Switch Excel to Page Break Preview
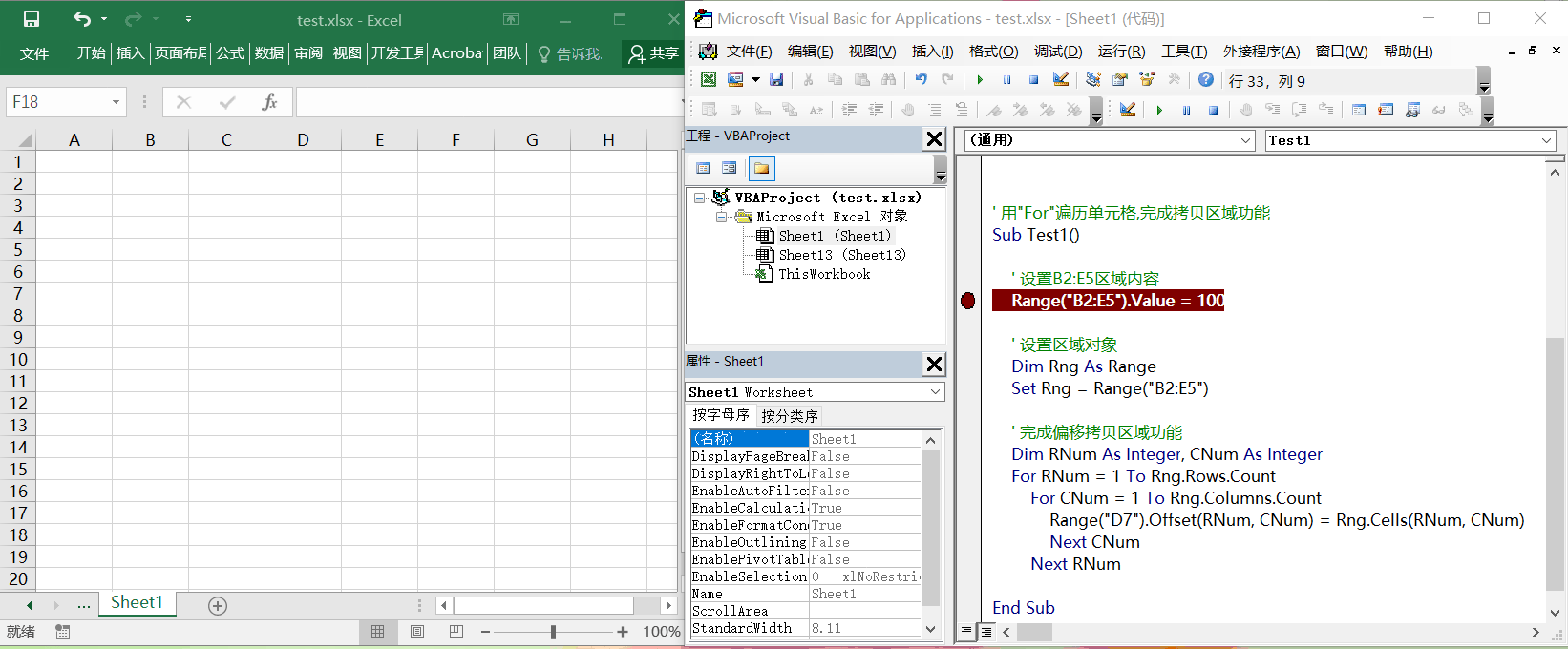1568x649 pixels. [456, 632]
